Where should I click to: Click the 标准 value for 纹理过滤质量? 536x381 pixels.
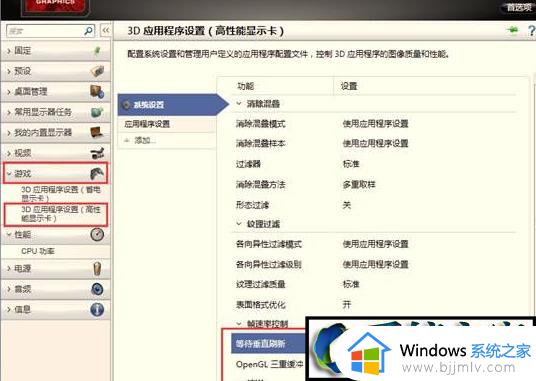click(351, 284)
